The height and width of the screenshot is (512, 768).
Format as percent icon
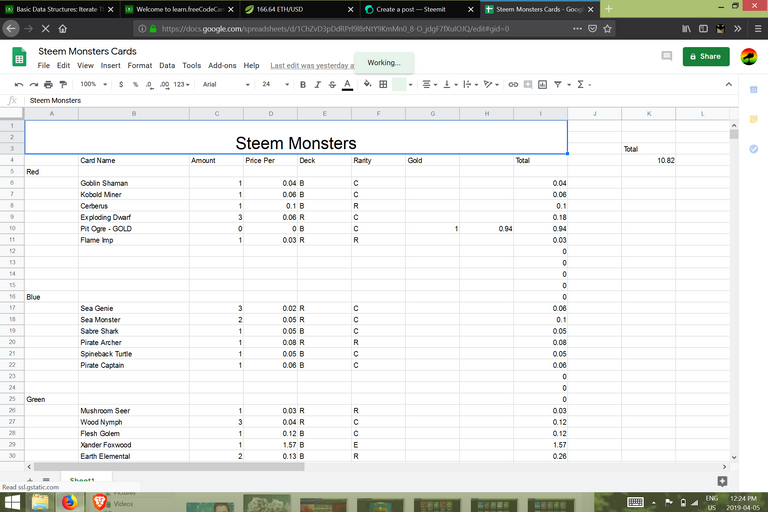[135, 84]
